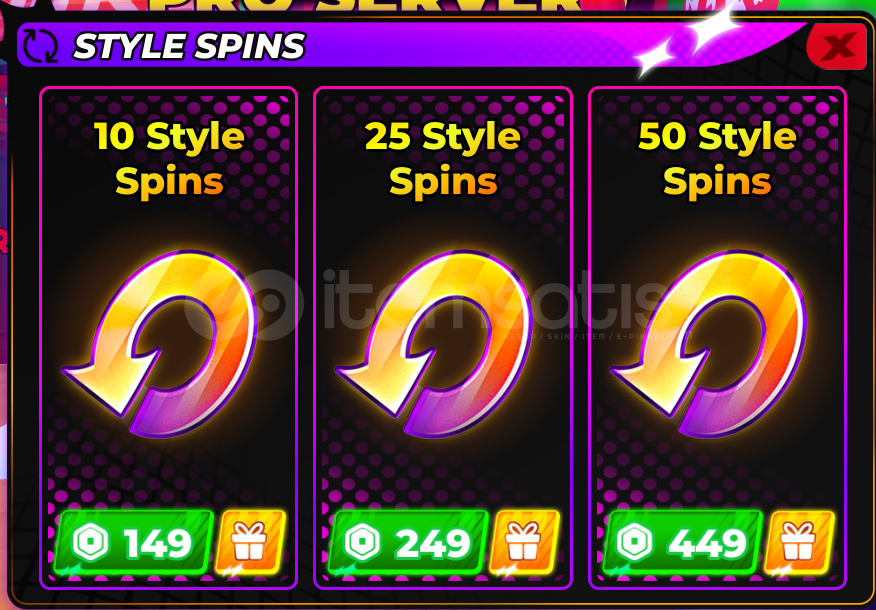876x610 pixels.
Task: Buy 25 Style Spins for 249 Robux
Action: click(x=408, y=542)
